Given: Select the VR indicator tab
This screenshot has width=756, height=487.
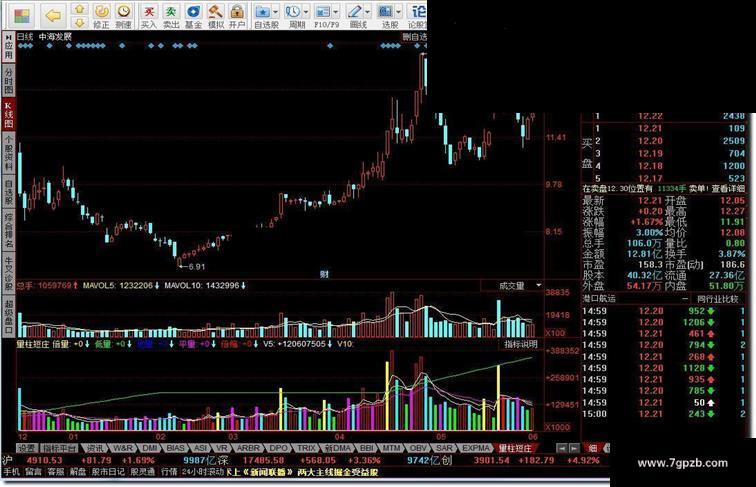Looking at the screenshot, I should [x=222, y=448].
